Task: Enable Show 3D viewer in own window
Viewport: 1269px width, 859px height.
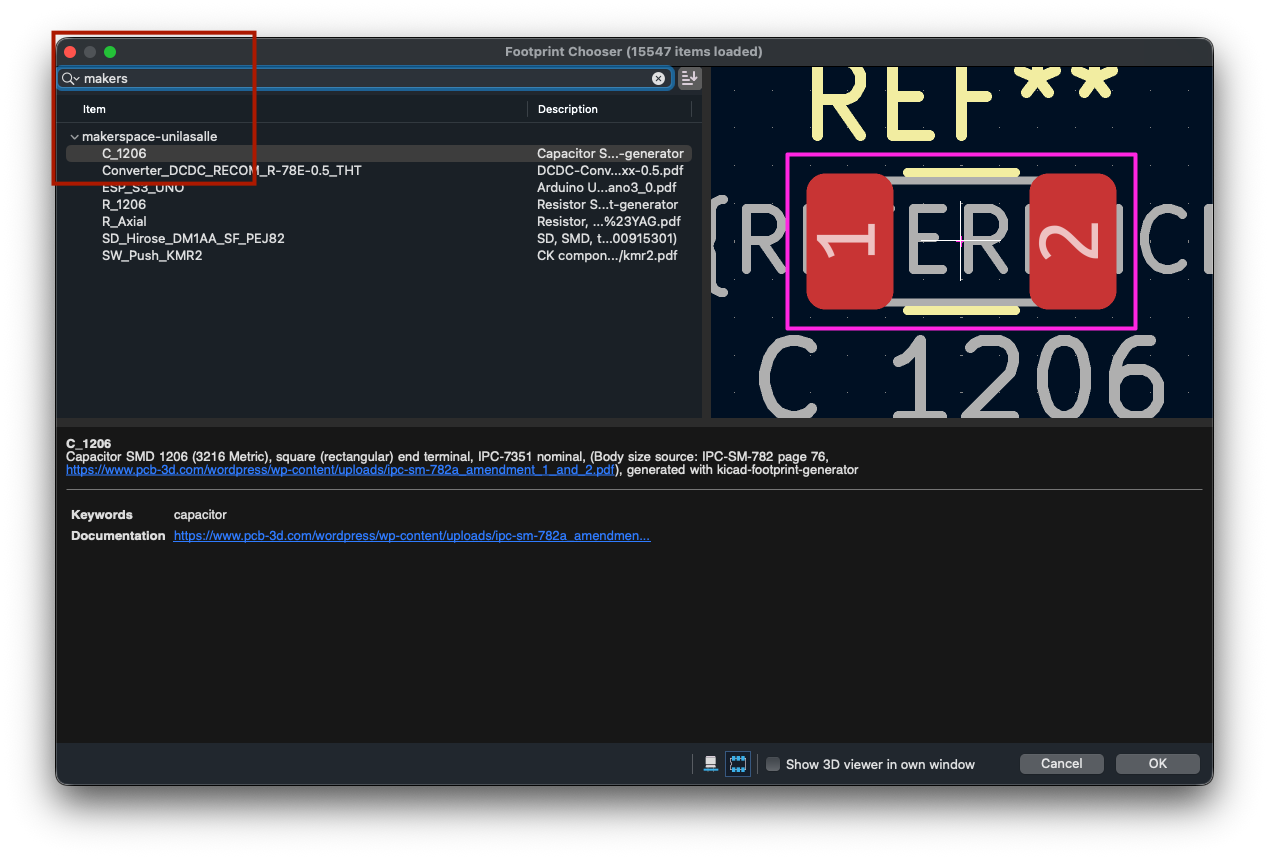Action: 773,764
